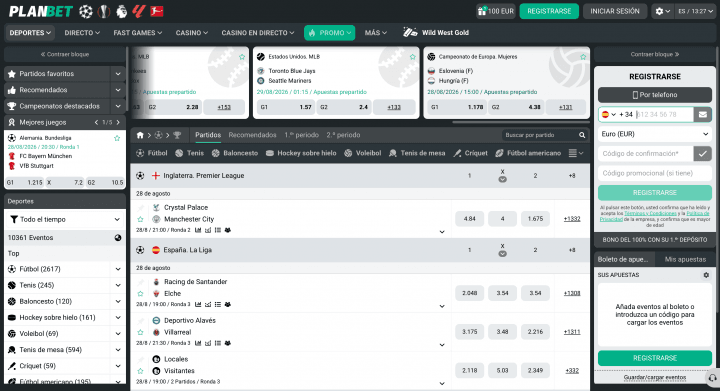
Task: Select the Críquet sport filter
Action: [x=470, y=153]
